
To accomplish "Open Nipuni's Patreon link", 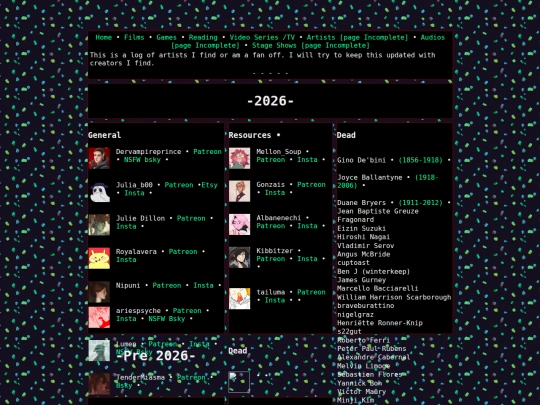I will [x=167, y=285].
